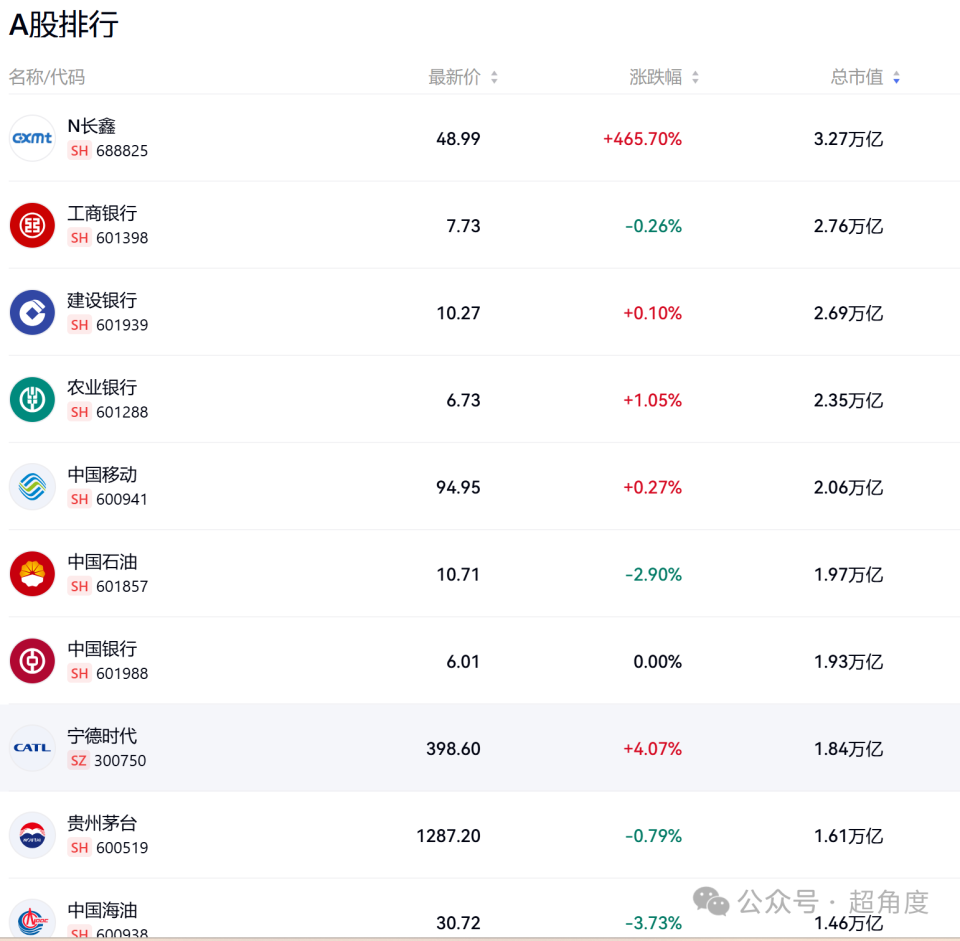960x941 pixels.
Task: Click the price 30.72
Action: click(x=458, y=923)
